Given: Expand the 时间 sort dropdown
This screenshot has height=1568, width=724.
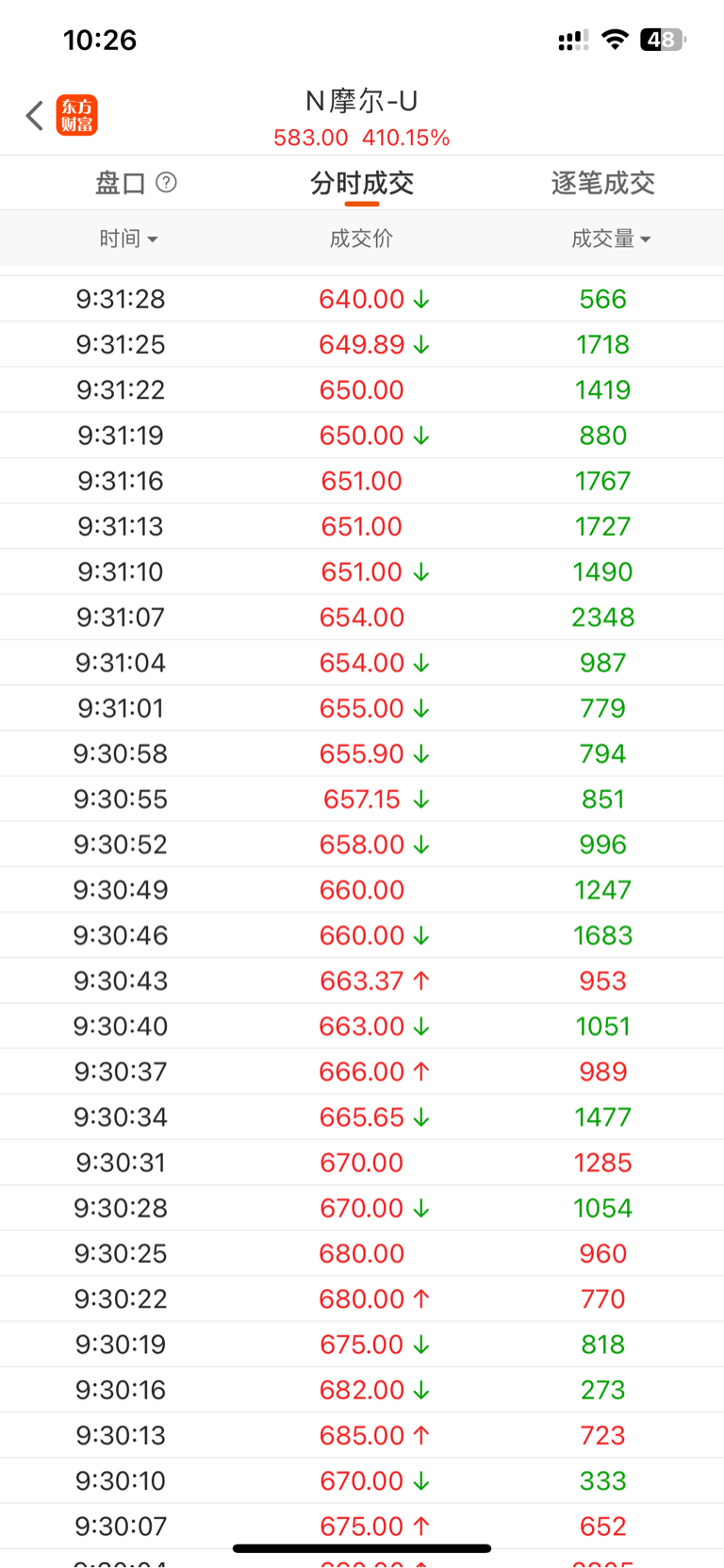Looking at the screenshot, I should click(129, 239).
